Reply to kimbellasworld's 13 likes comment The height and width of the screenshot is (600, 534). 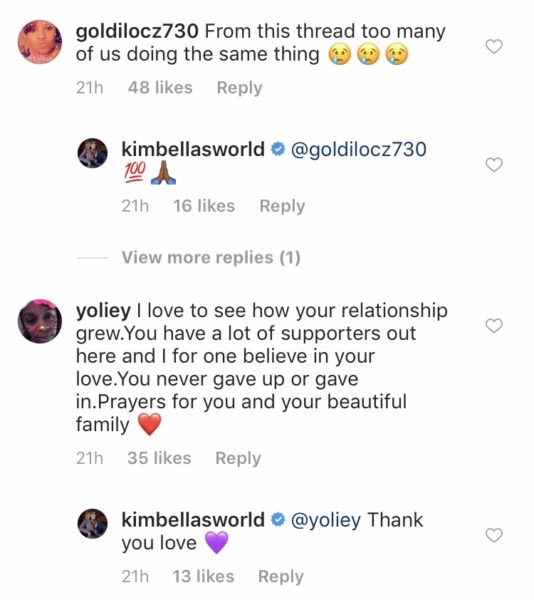coord(281,576)
